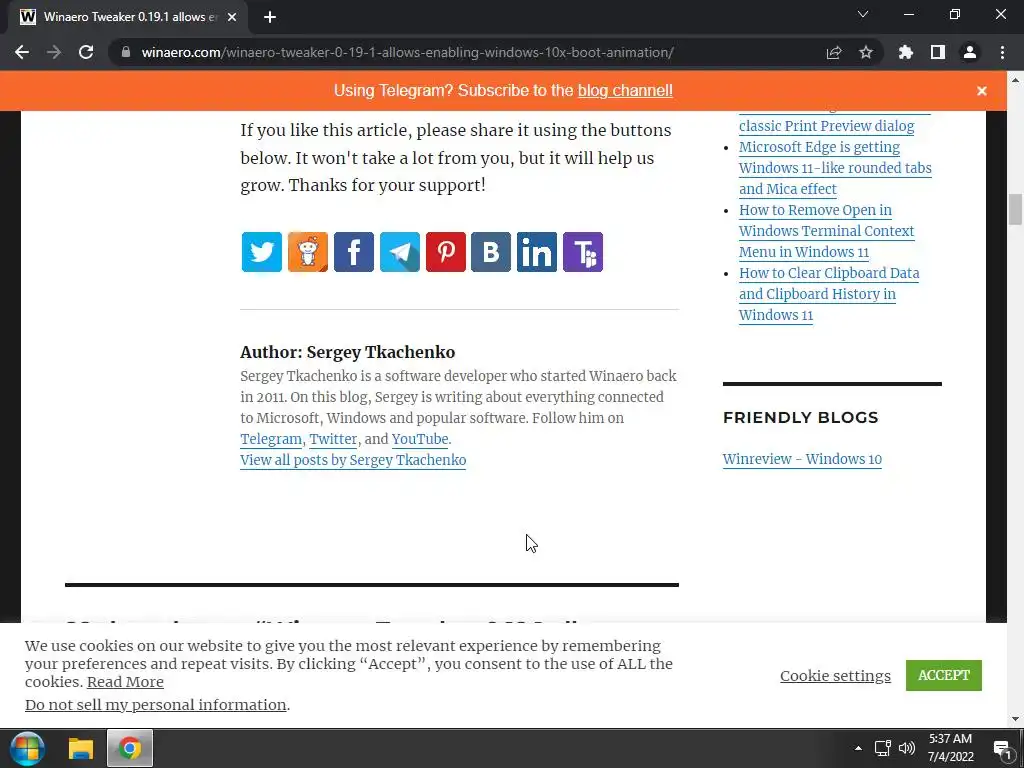1024x768 pixels.
Task: Open the blog channel link
Action: point(625,91)
